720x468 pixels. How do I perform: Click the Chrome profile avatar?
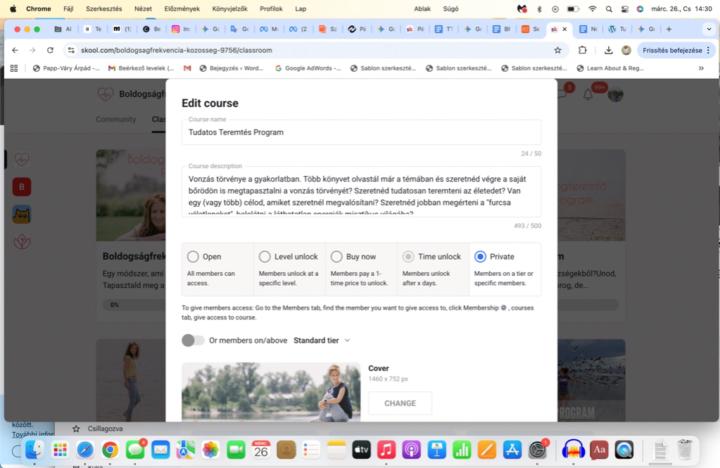tap(626, 50)
